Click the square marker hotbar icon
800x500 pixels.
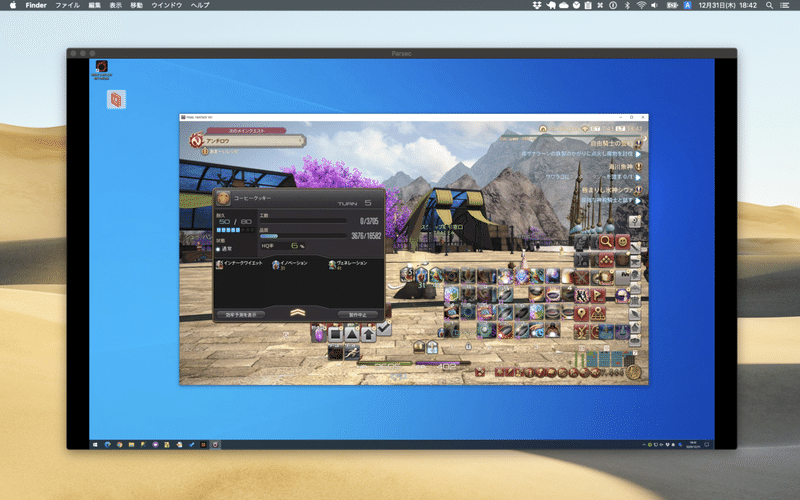[x=335, y=335]
